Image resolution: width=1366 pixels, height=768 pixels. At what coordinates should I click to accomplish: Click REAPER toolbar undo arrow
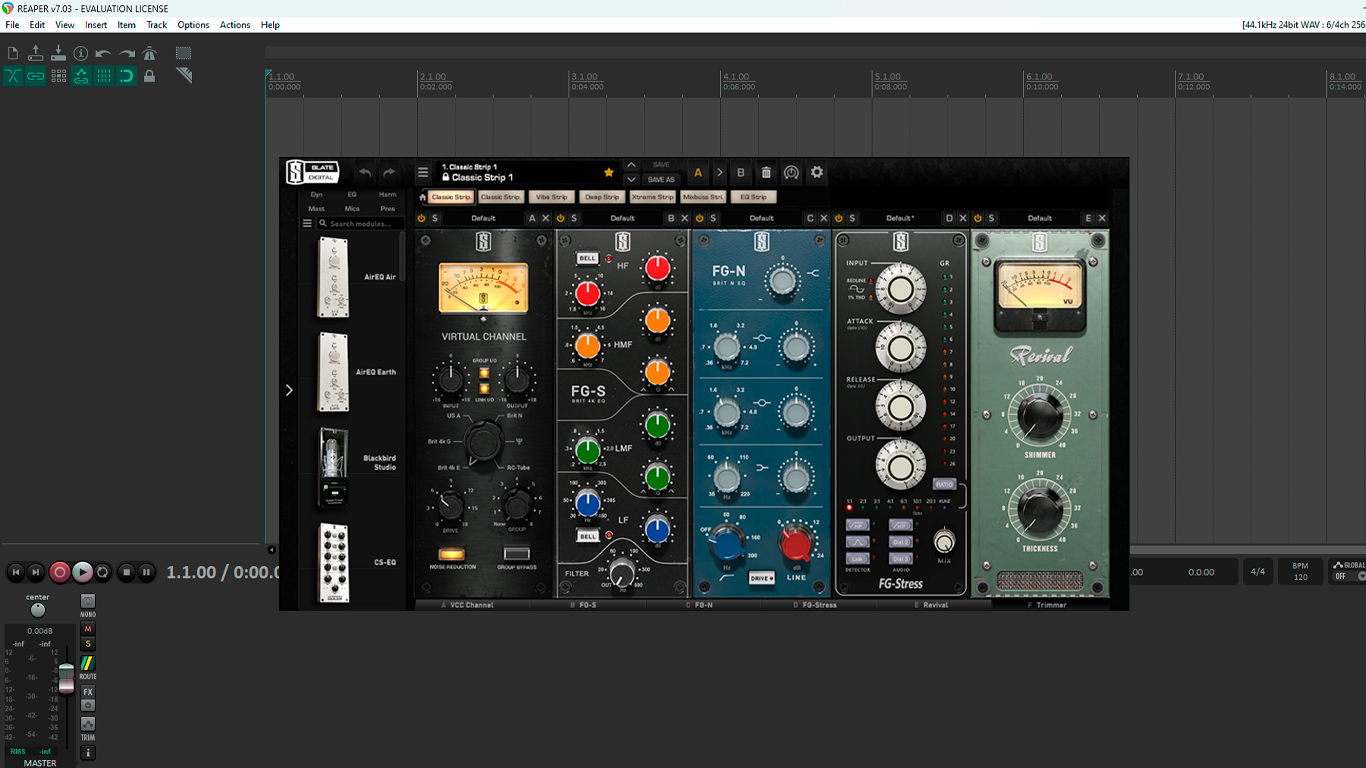pos(104,53)
